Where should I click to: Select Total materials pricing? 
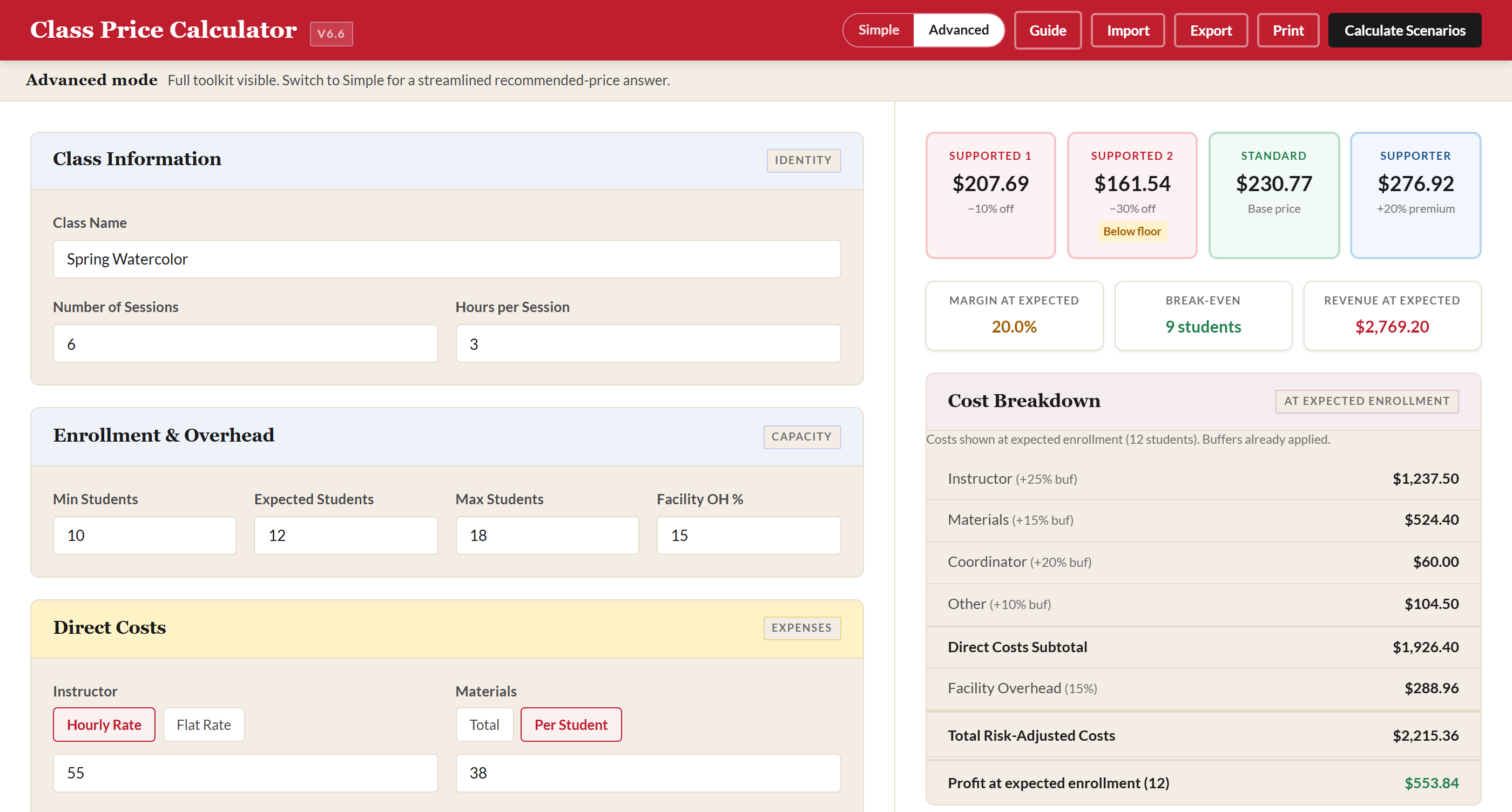coord(484,725)
